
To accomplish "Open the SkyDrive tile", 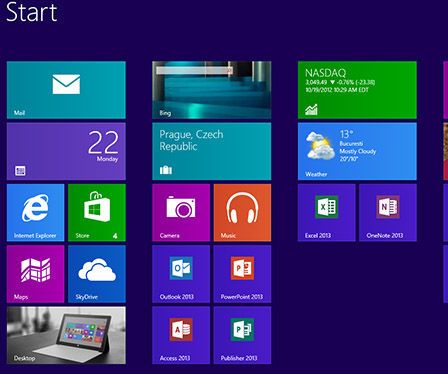I will click(97, 274).
